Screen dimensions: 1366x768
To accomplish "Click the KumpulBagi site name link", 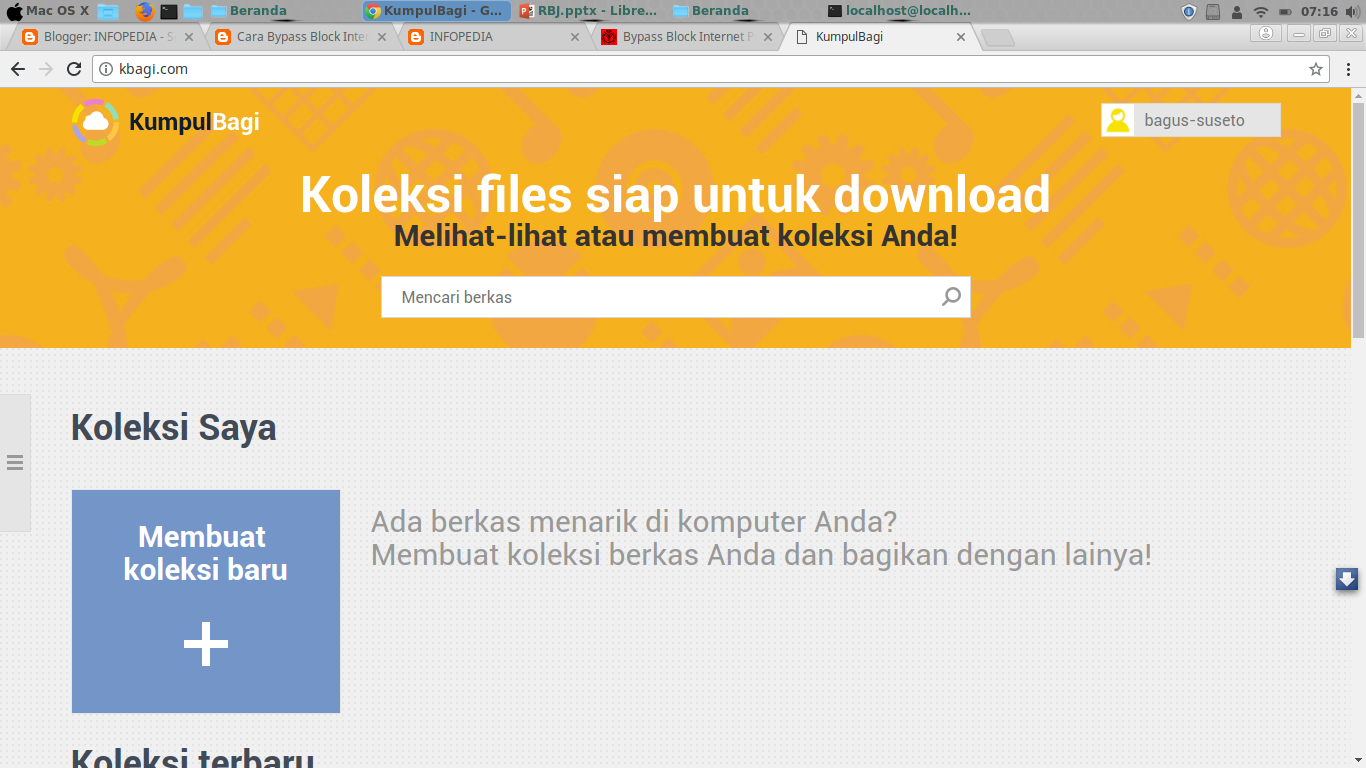I will pyautogui.click(x=194, y=122).
